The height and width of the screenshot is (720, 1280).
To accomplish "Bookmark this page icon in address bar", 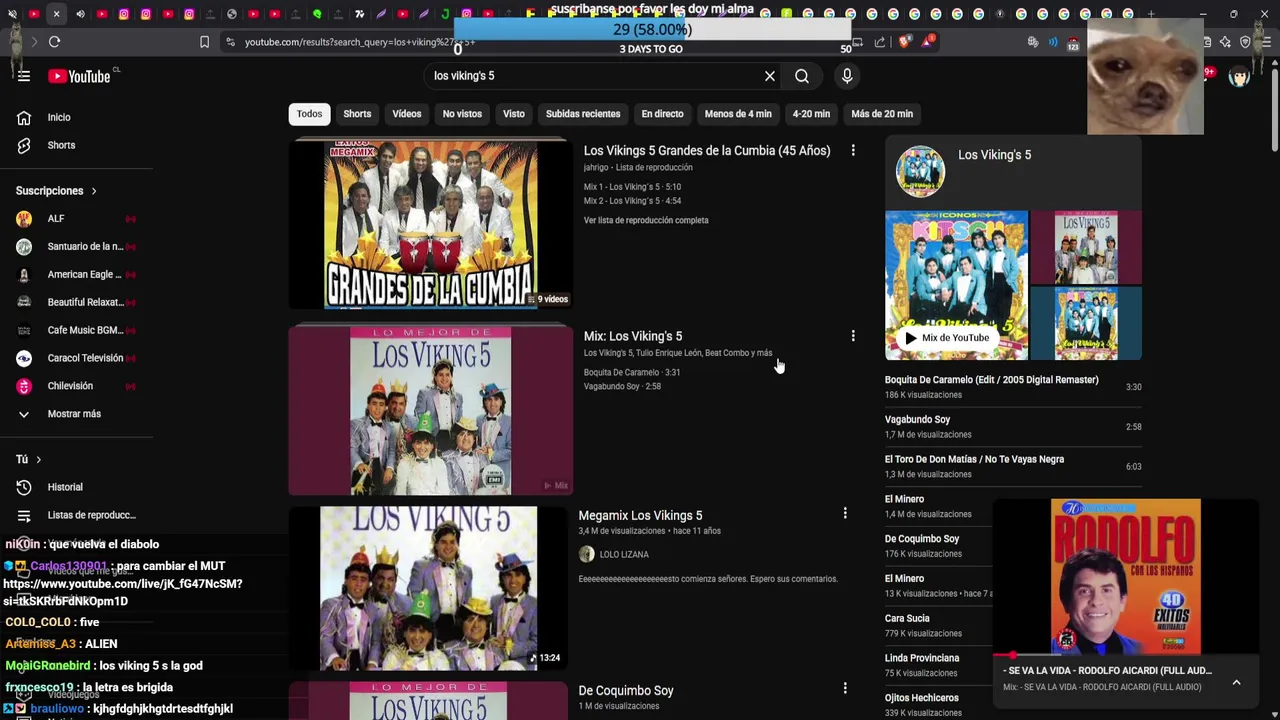I will click(205, 42).
